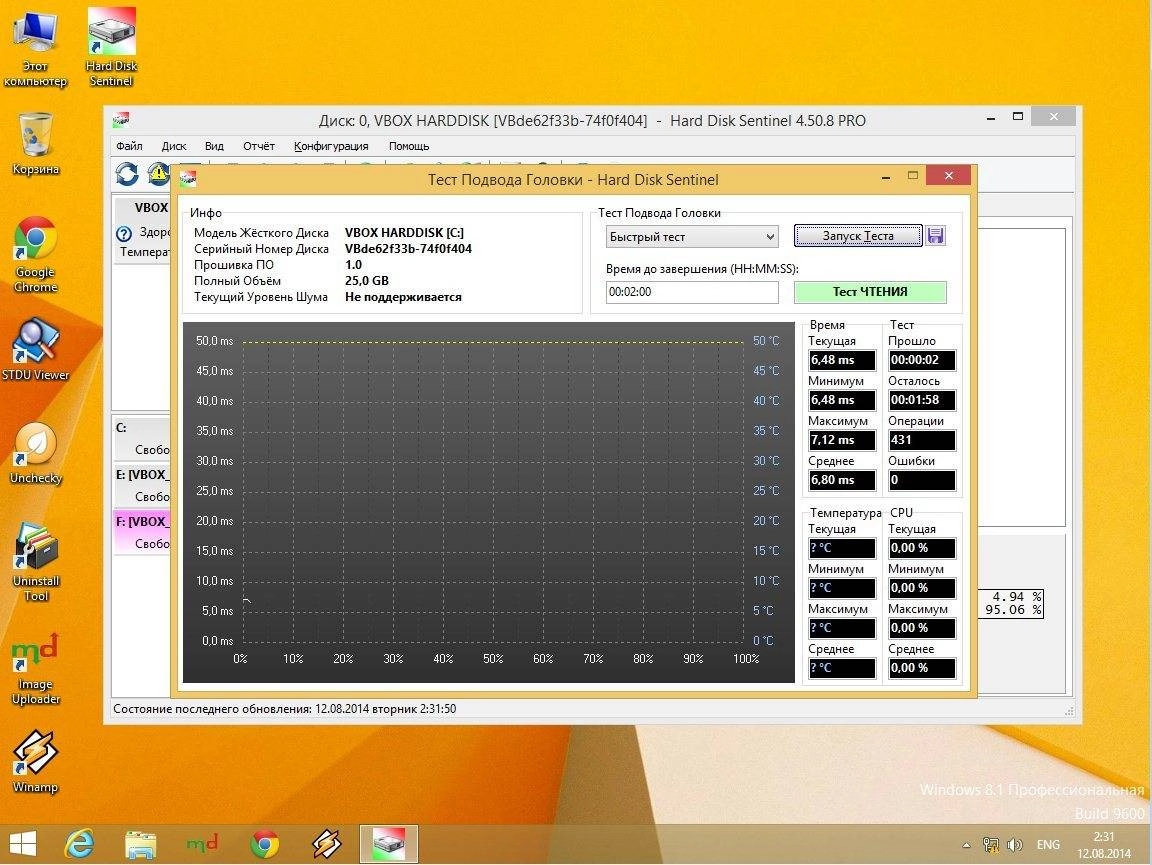Select the highlighted F: [VBOX_ drive row
The width and height of the screenshot is (1152, 865).
click(142, 532)
